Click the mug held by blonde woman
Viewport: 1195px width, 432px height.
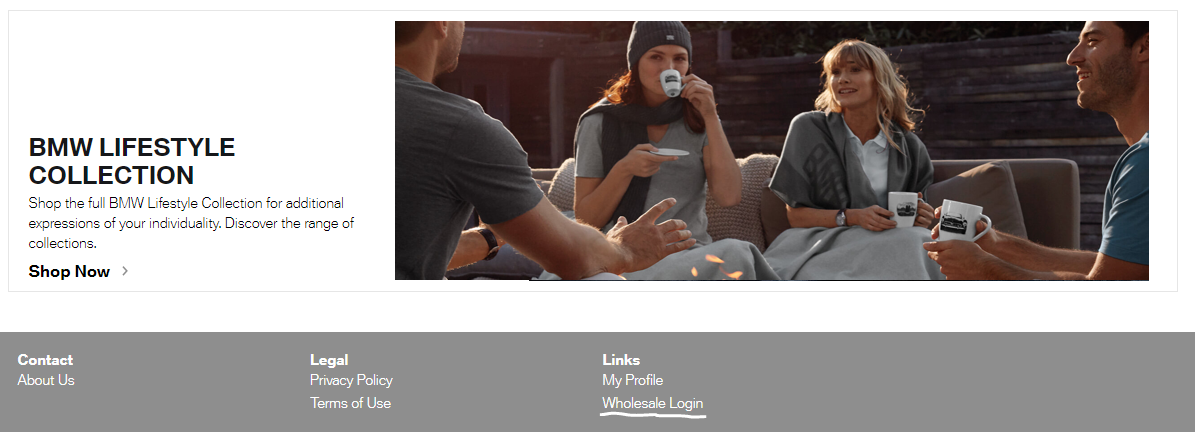pyautogui.click(x=902, y=209)
